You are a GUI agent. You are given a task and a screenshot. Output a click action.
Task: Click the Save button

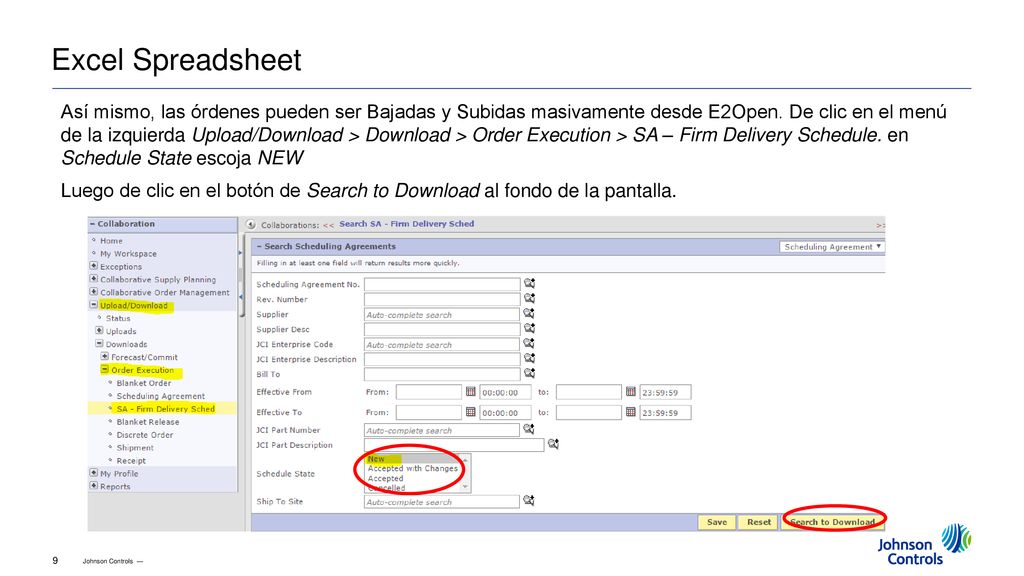point(716,522)
